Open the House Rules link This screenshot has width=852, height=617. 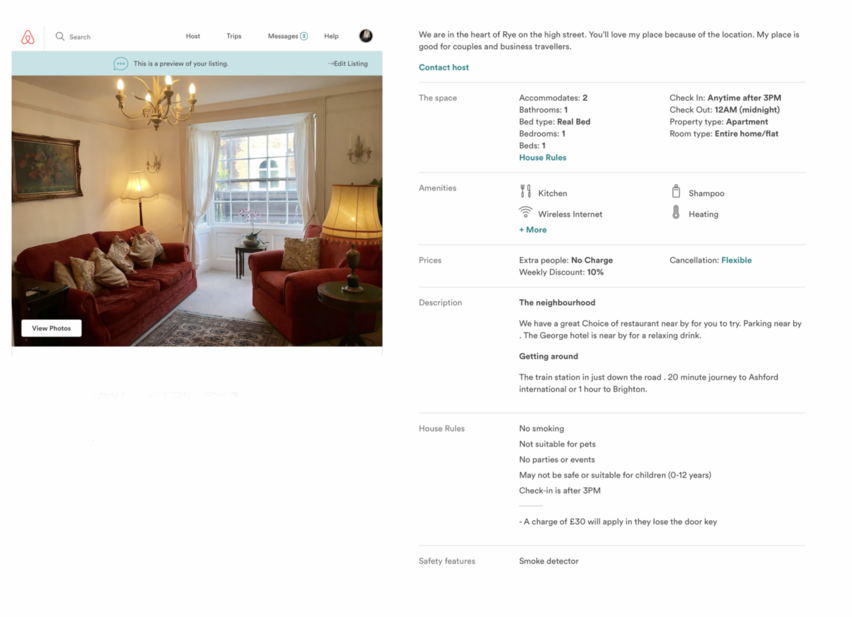click(542, 158)
